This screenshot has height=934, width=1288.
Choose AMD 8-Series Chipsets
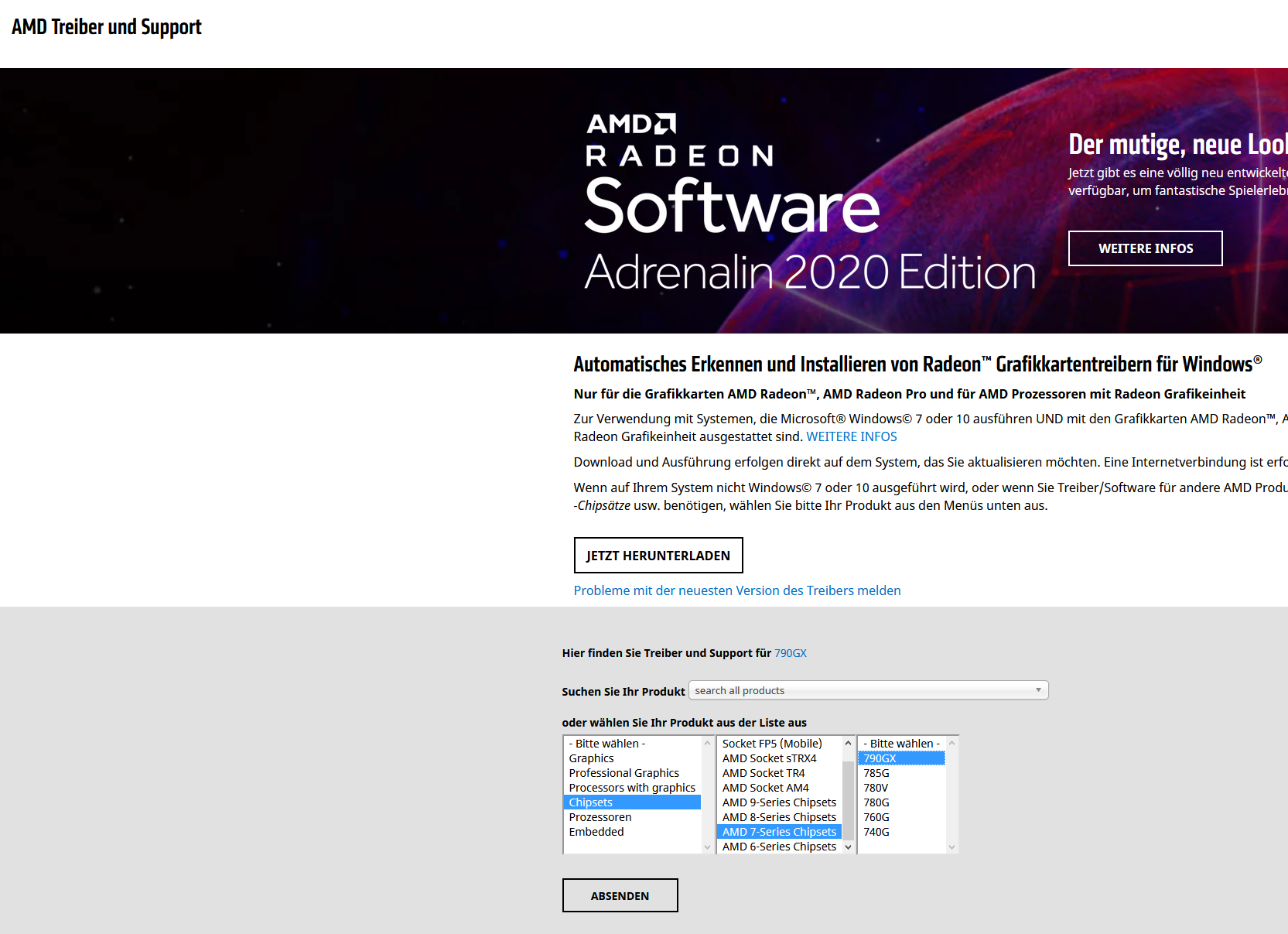780,817
